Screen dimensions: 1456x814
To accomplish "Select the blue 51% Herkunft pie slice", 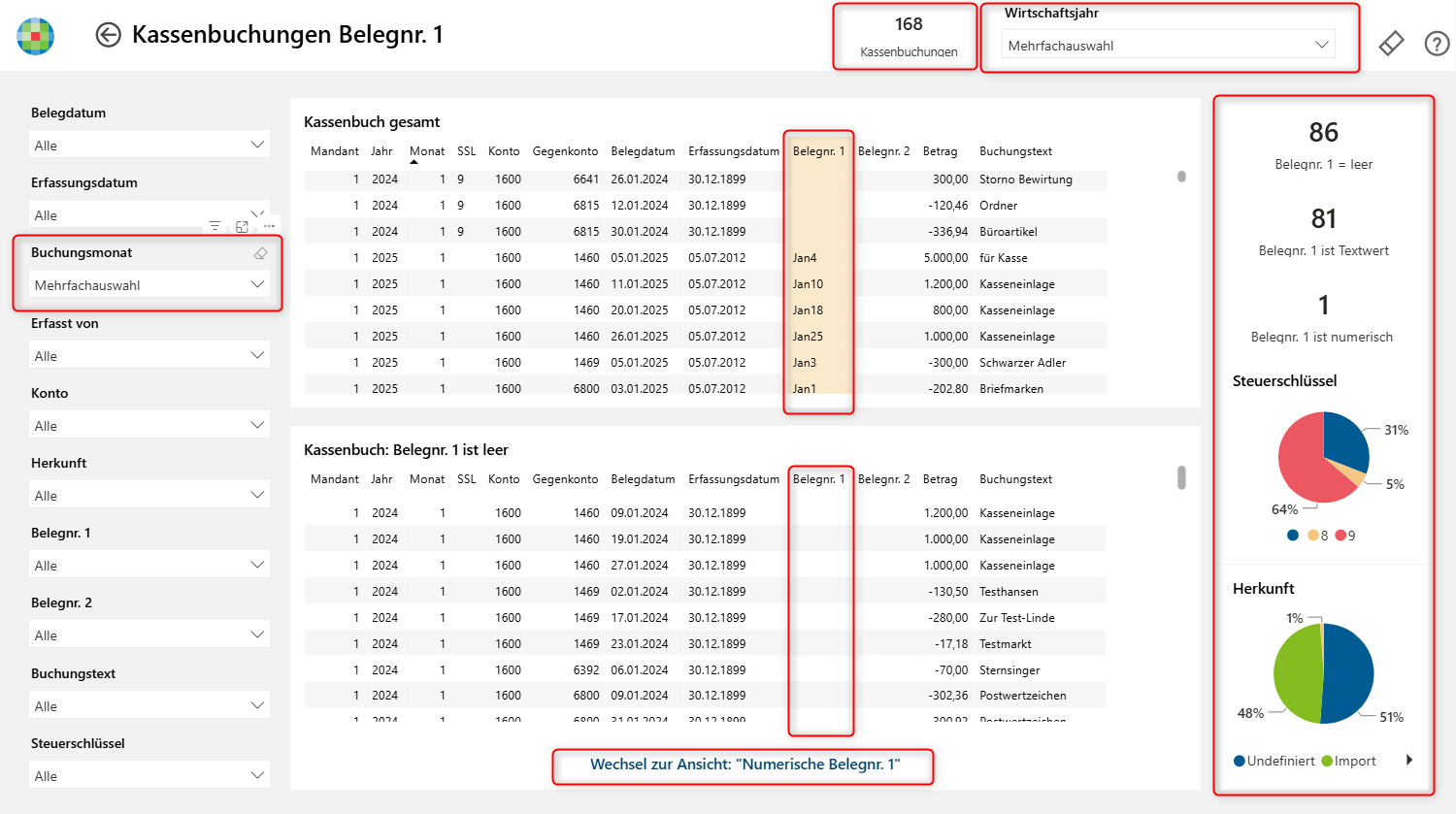I will click(x=1349, y=673).
